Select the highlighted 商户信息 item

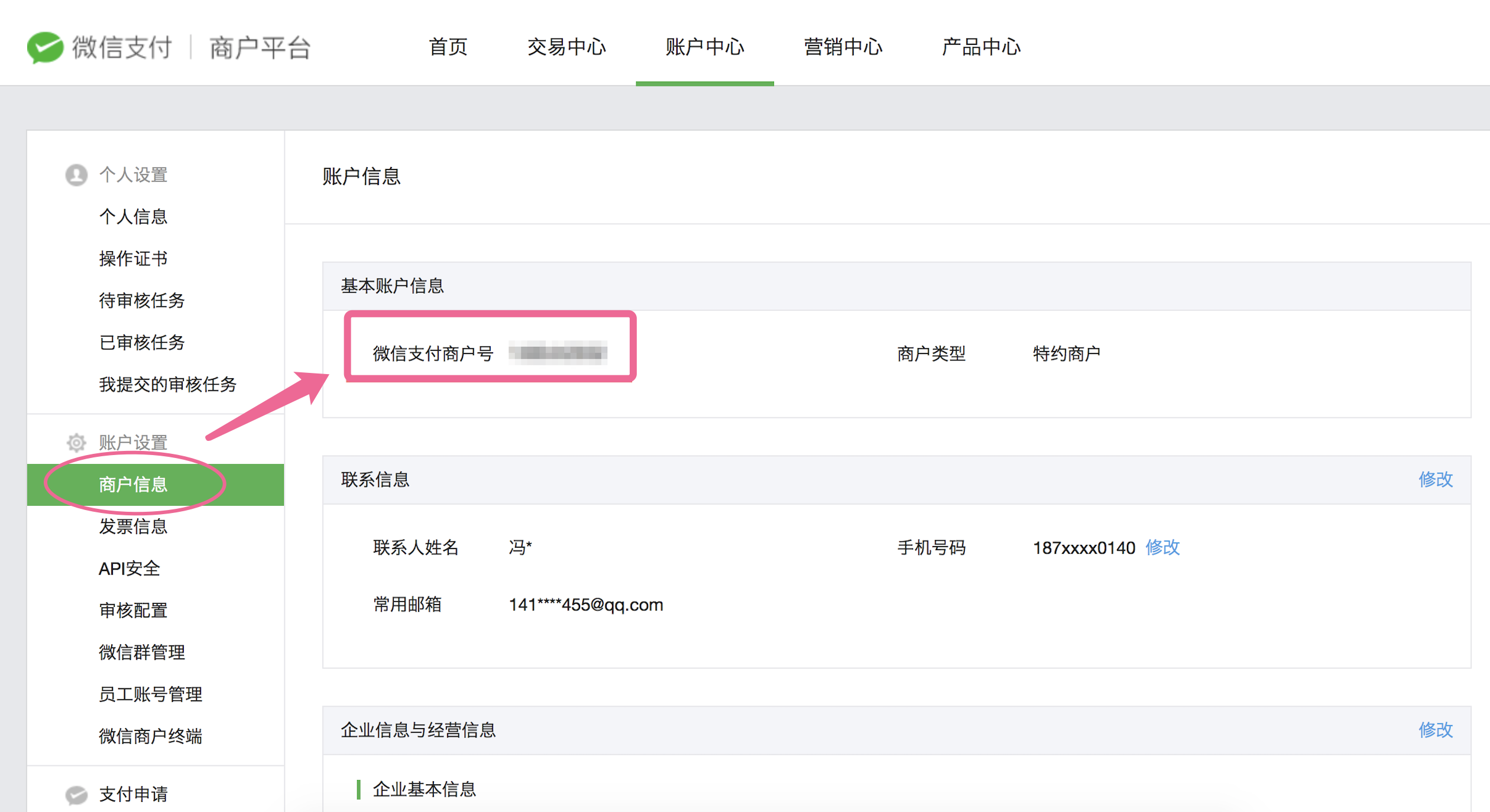click(x=133, y=485)
